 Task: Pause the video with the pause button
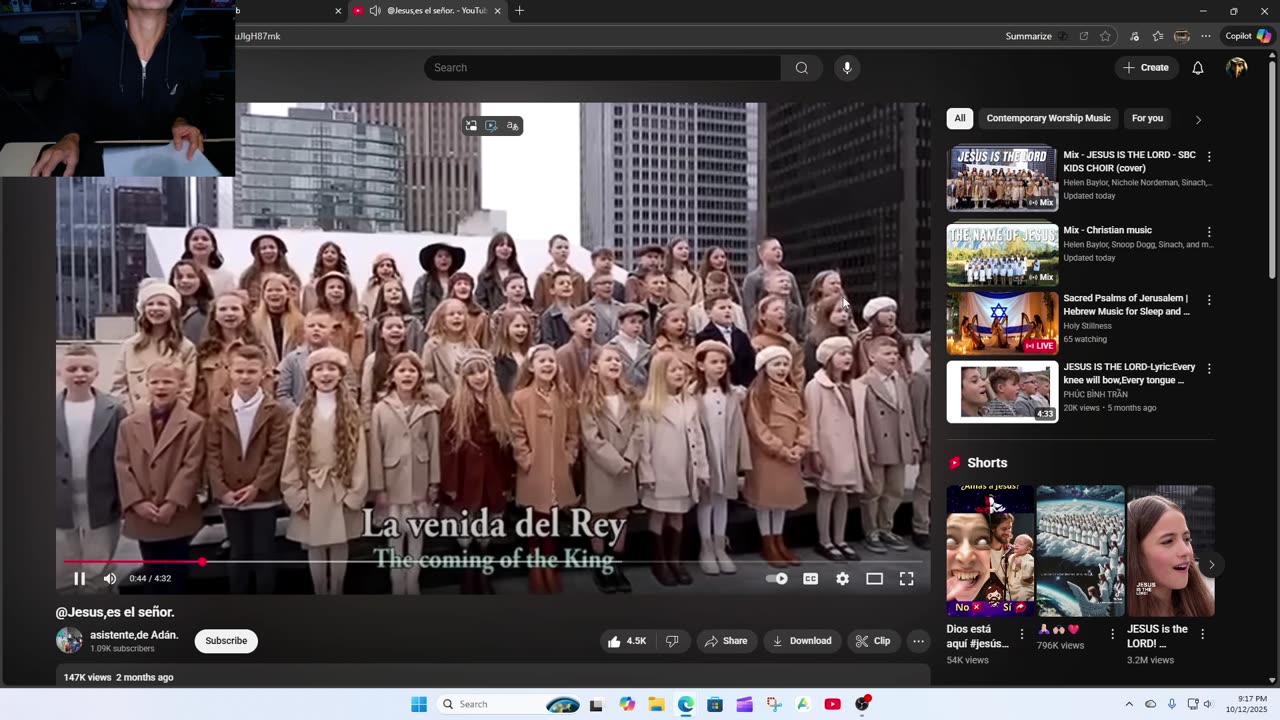[79, 578]
